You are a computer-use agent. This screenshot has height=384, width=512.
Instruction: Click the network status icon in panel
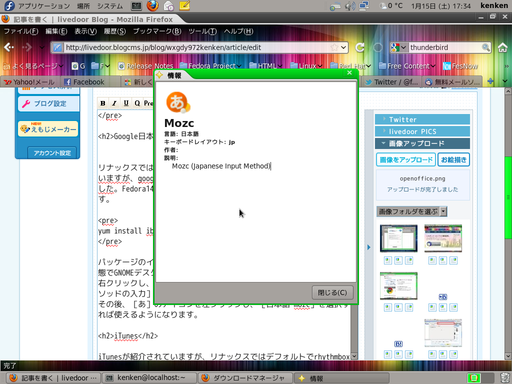click(x=364, y=6)
